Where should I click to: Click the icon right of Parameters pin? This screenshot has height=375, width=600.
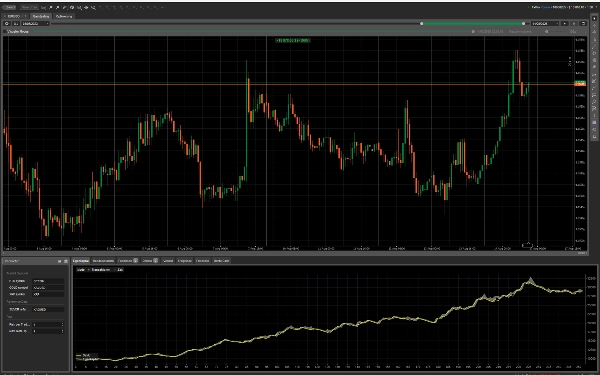point(65,261)
